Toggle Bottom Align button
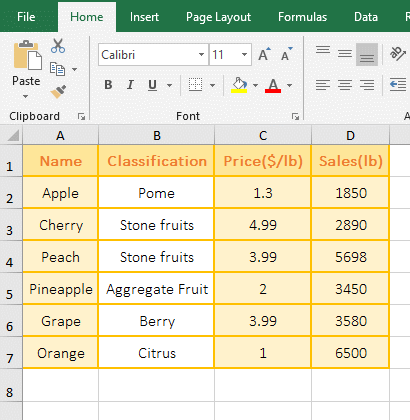Viewport: 410px width, 420px height. pyautogui.click(x=367, y=54)
